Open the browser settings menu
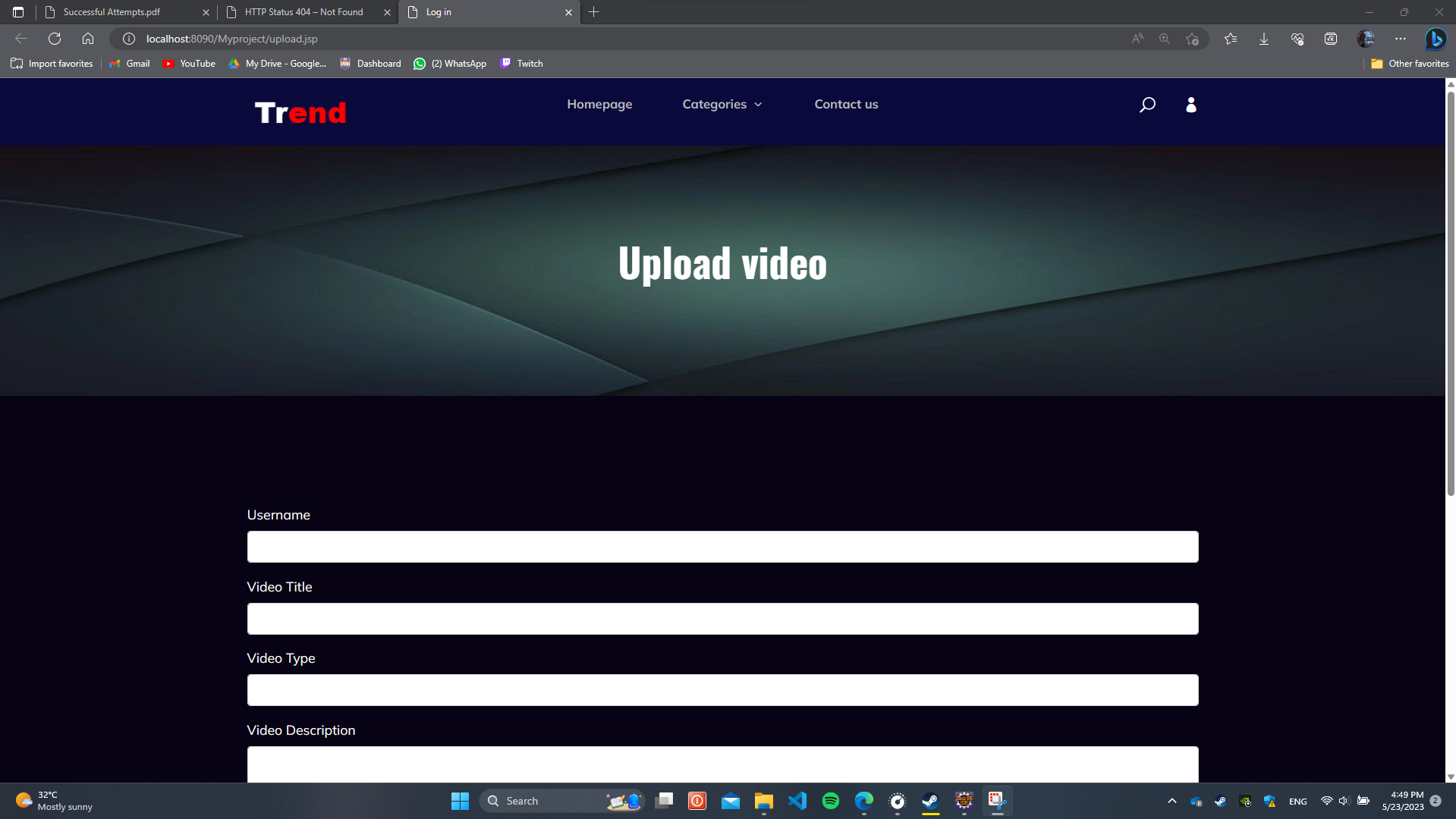The height and width of the screenshot is (819, 1456). [1400, 39]
